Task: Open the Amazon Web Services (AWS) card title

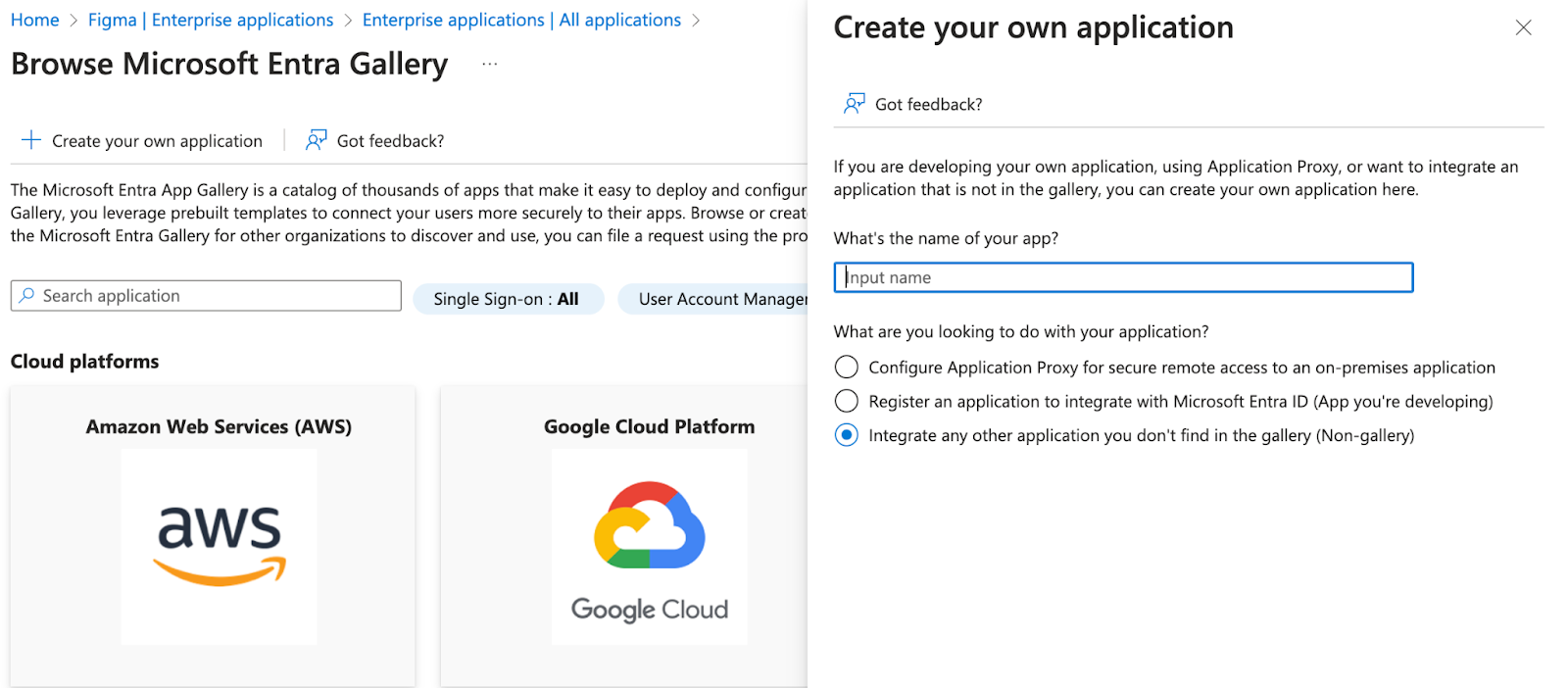Action: click(219, 426)
